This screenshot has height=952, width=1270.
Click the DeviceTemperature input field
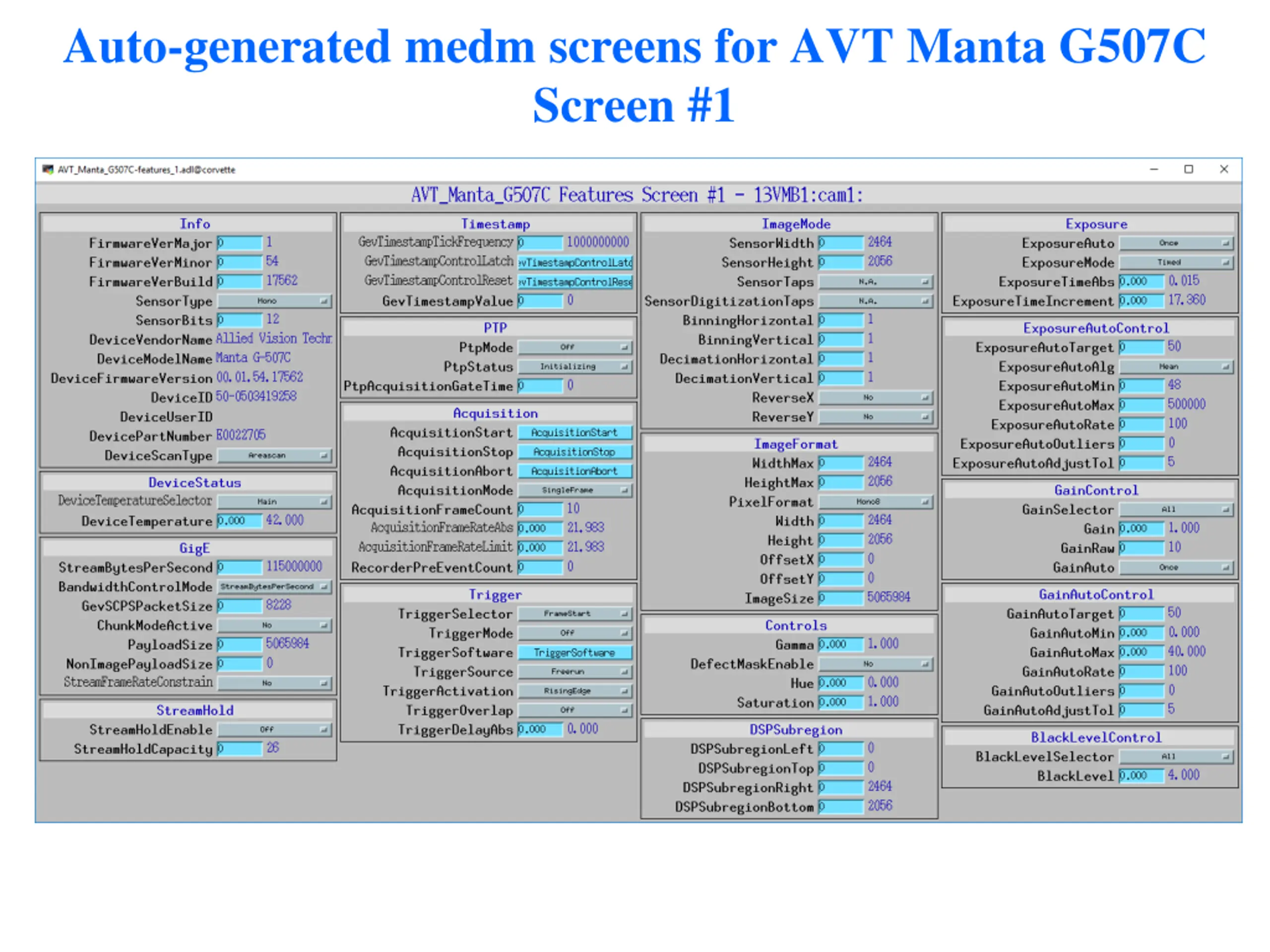240,521
